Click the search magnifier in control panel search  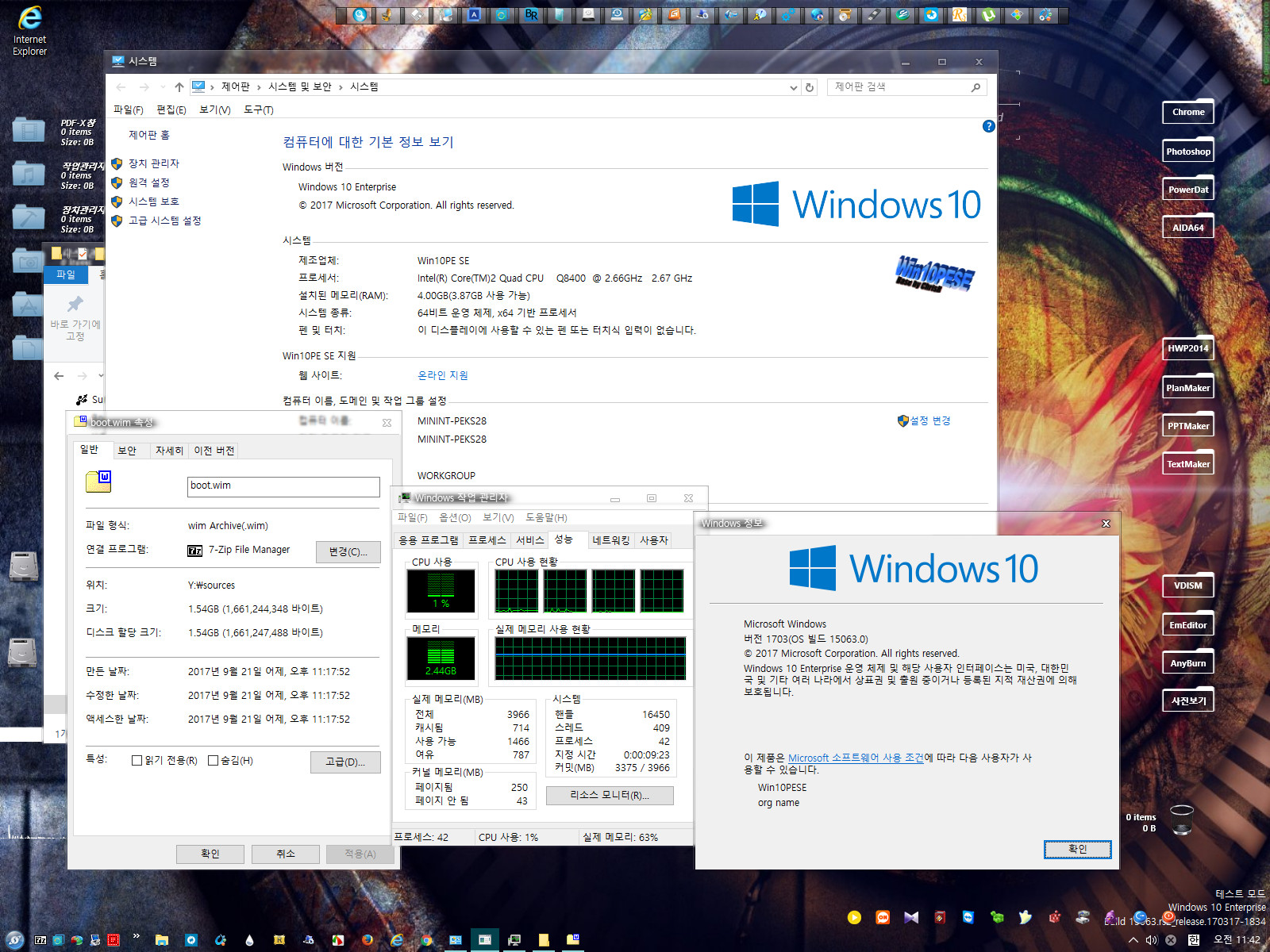coord(976,87)
